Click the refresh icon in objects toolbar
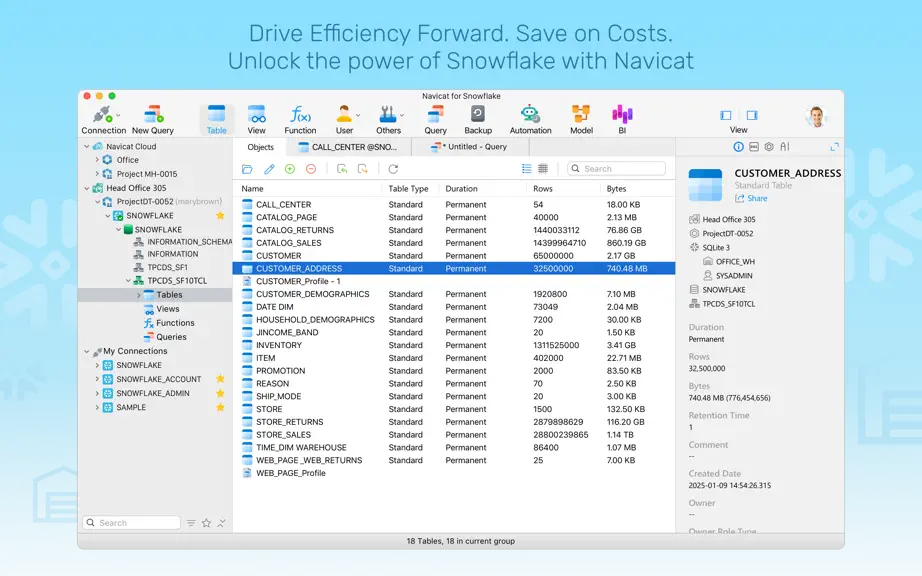Screen dimensions: 922x576 (393, 169)
